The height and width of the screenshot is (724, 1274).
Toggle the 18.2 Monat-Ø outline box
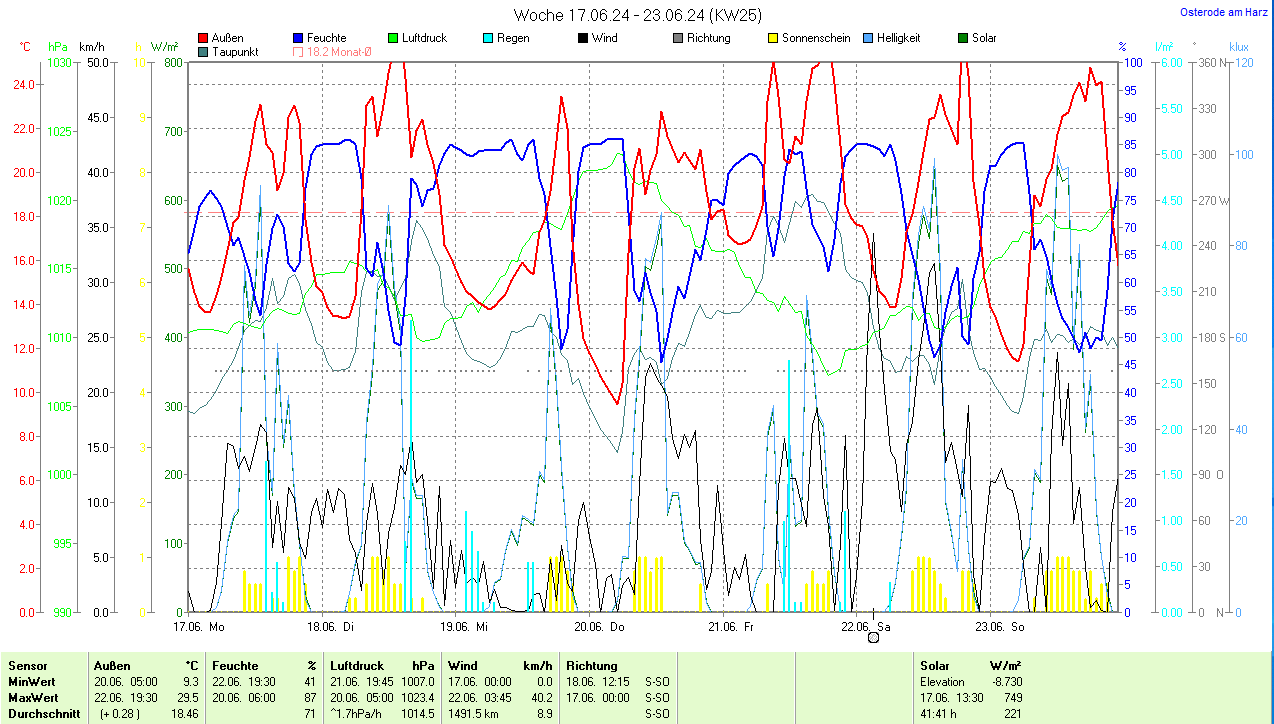tap(299, 52)
